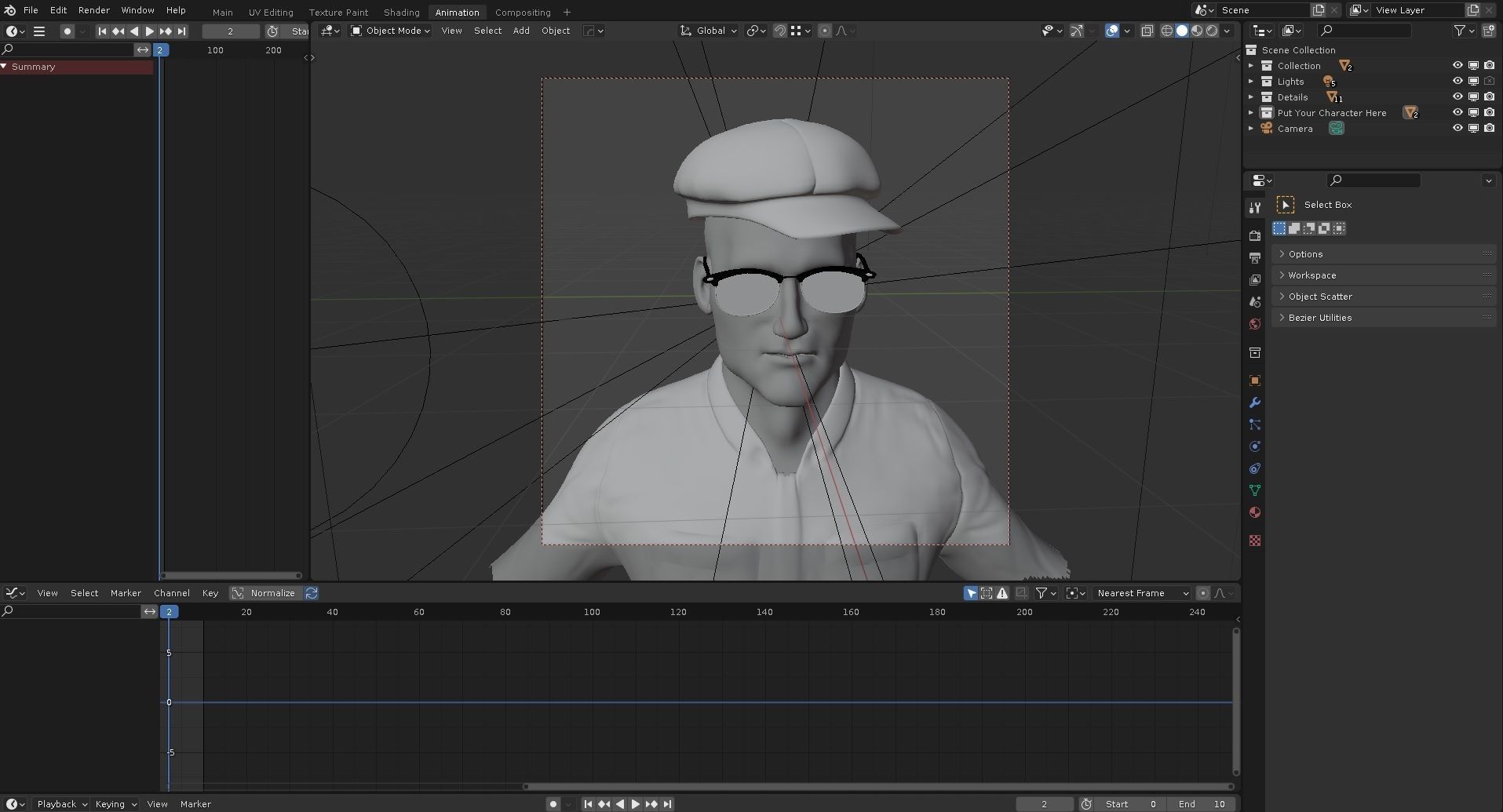Open Keying menu in bottom bar

click(115, 804)
